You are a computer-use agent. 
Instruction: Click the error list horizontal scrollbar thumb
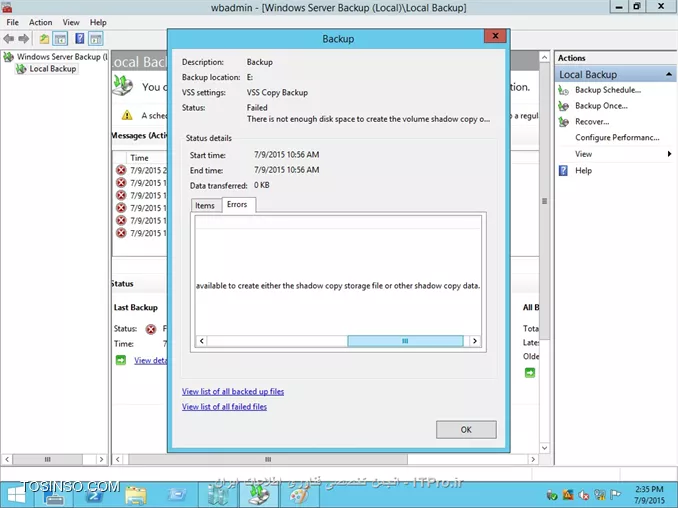coord(405,341)
